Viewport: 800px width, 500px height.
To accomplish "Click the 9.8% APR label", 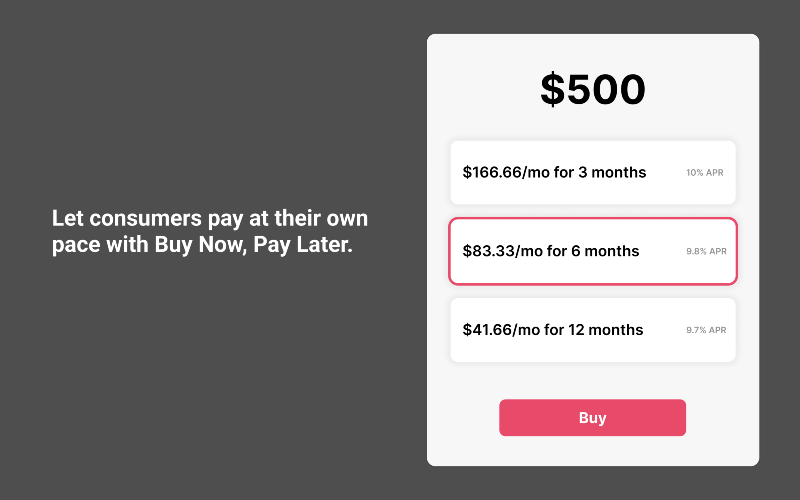I will tap(705, 251).
